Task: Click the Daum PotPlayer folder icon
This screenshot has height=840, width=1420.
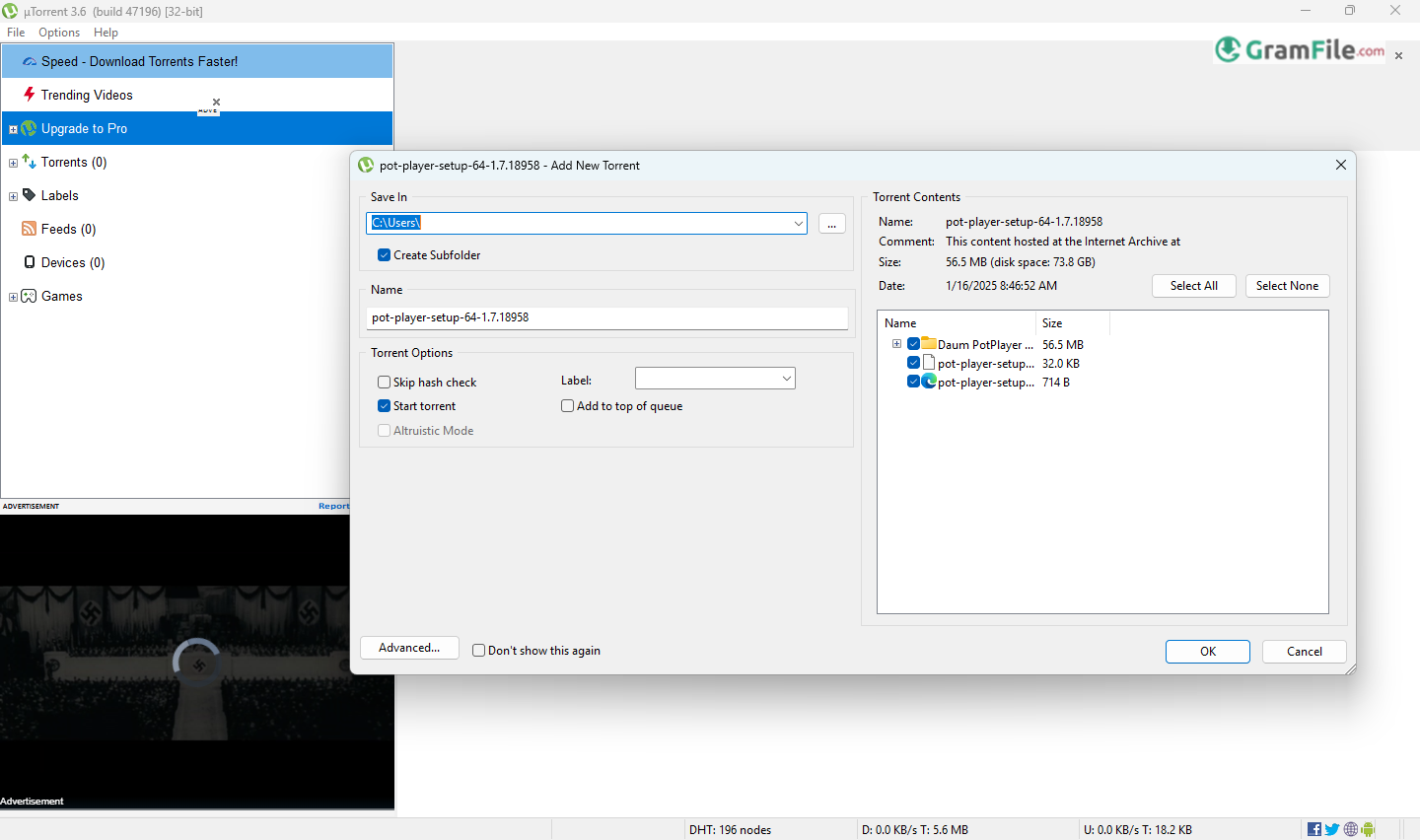Action: 929,344
